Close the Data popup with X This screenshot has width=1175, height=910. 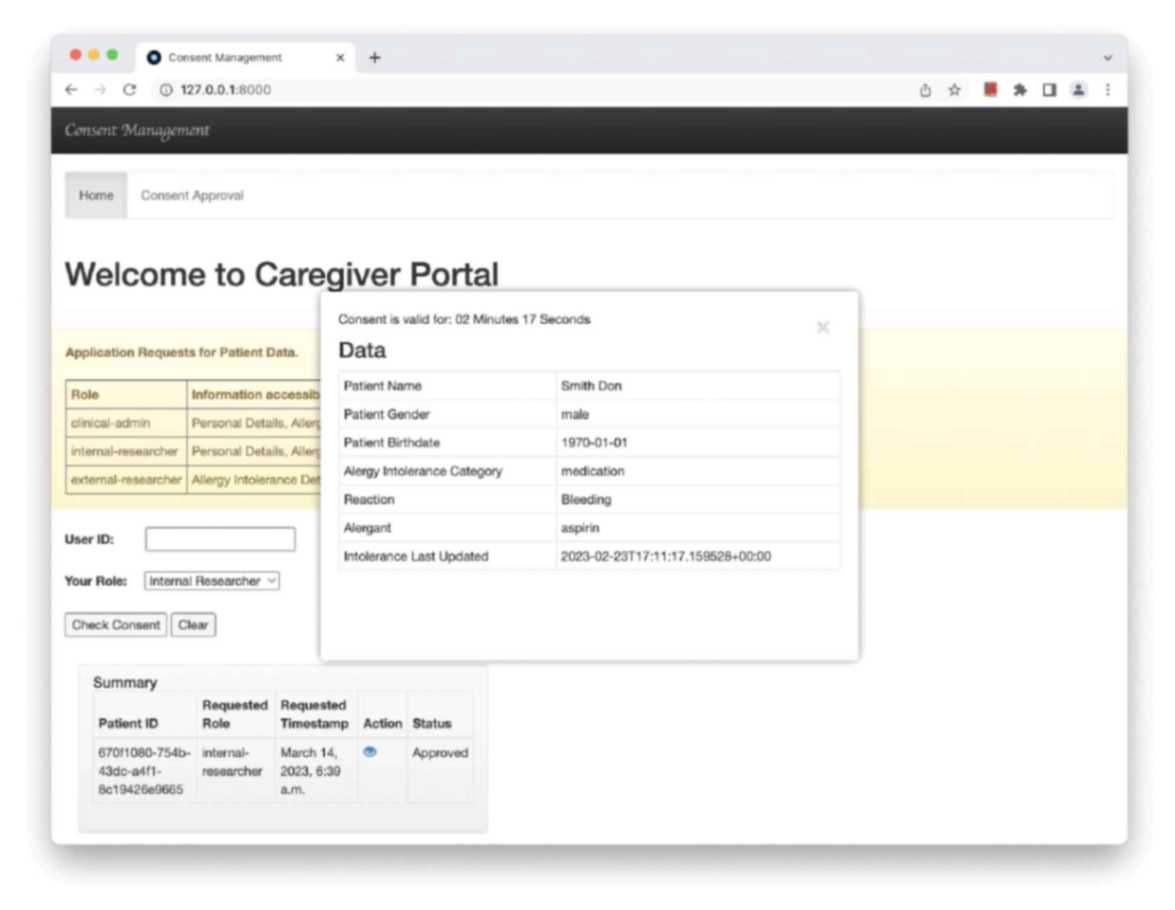tap(823, 328)
